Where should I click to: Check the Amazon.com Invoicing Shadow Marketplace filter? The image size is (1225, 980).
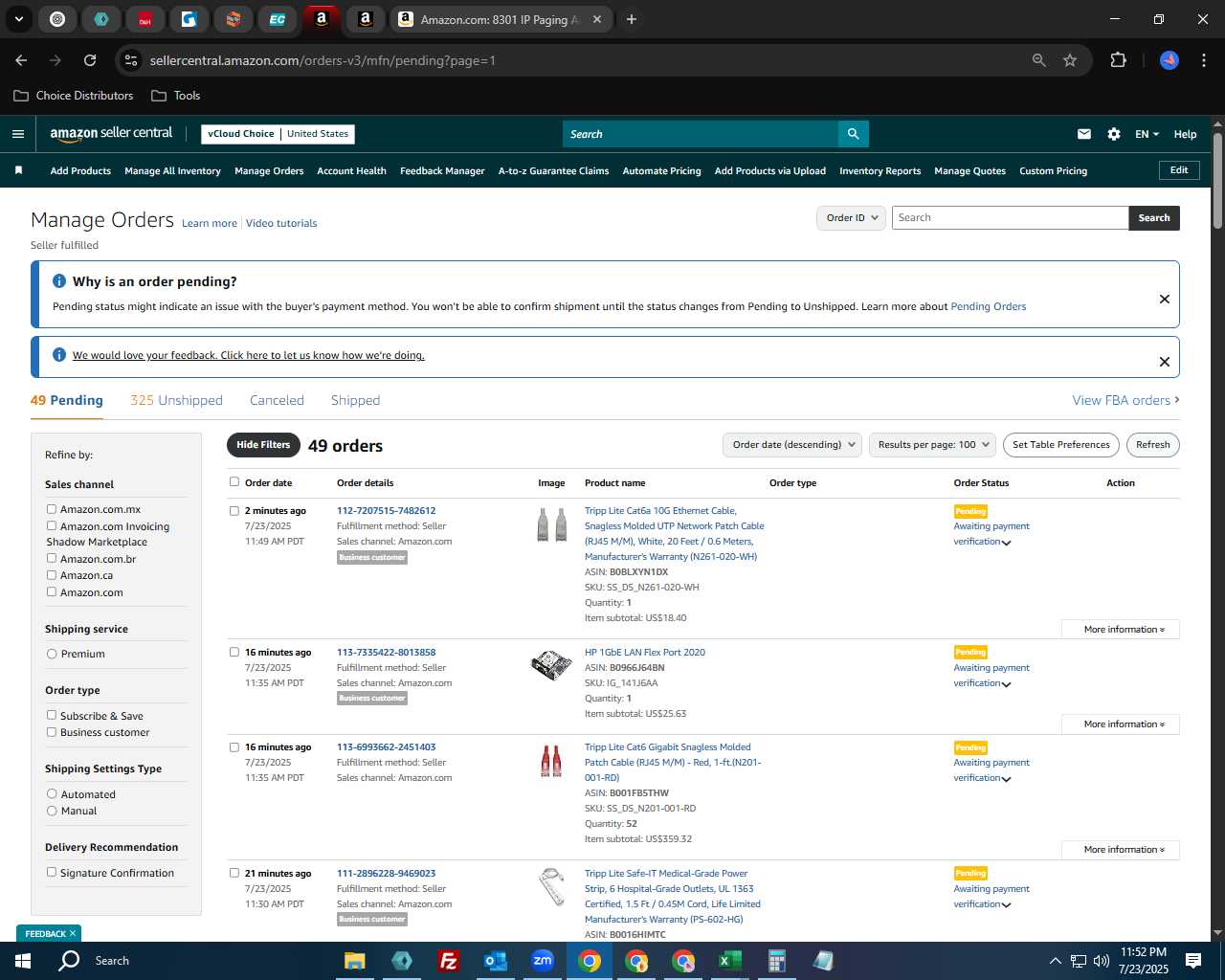point(52,525)
